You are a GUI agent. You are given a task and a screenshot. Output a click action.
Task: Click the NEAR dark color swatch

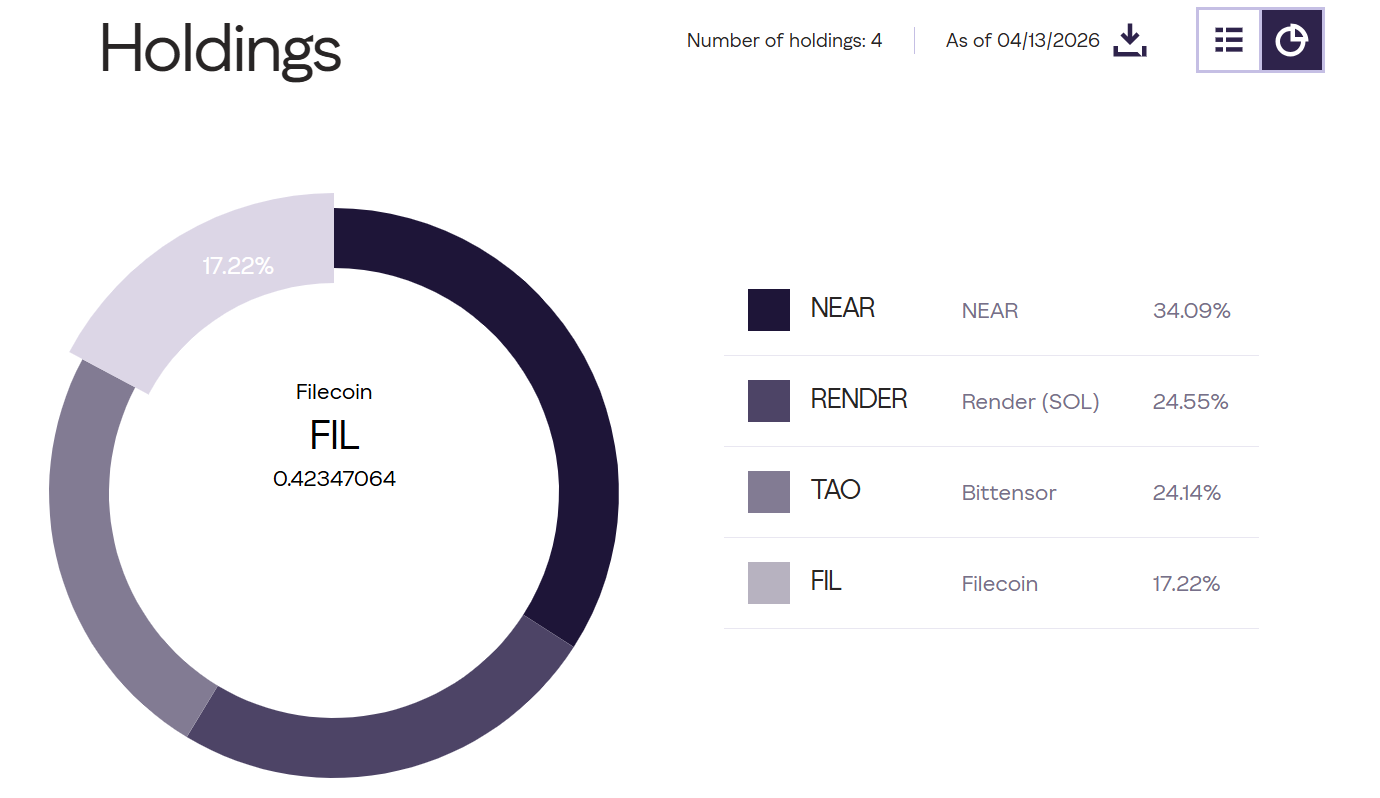(x=768, y=310)
